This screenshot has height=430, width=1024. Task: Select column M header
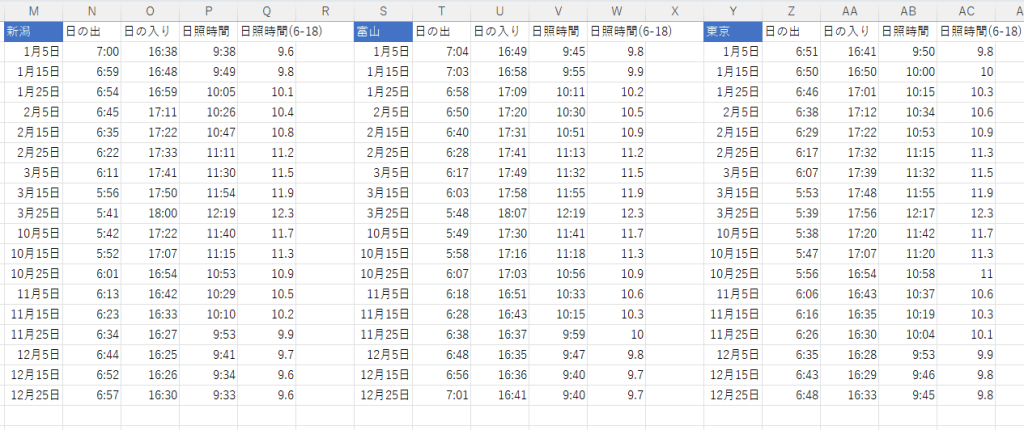coord(33,10)
